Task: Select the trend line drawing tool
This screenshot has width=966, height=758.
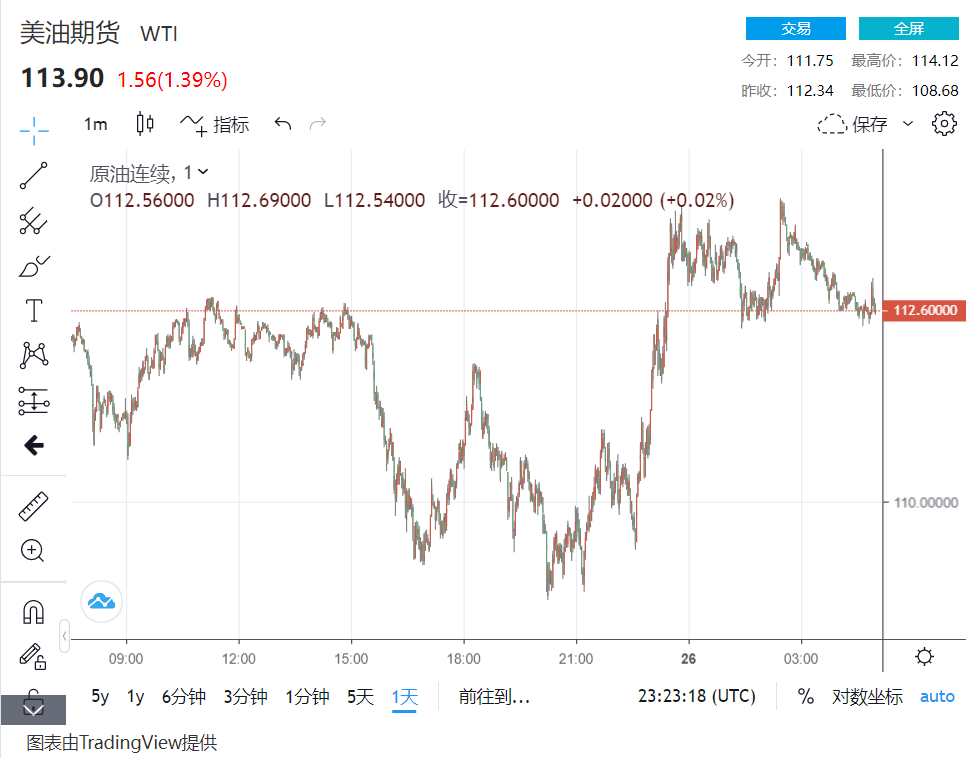Action: click(33, 176)
